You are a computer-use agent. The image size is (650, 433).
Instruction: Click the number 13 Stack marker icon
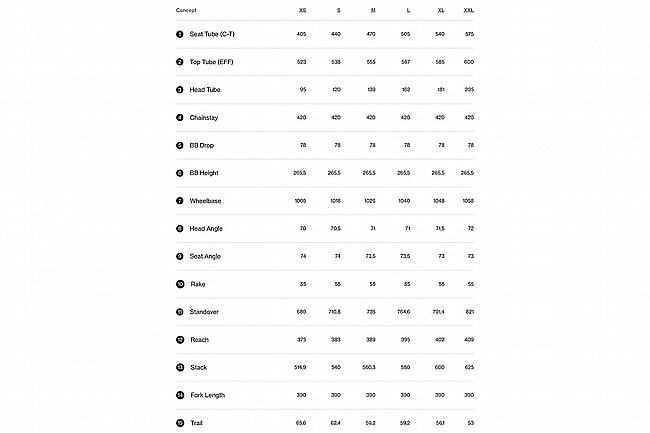pos(180,367)
